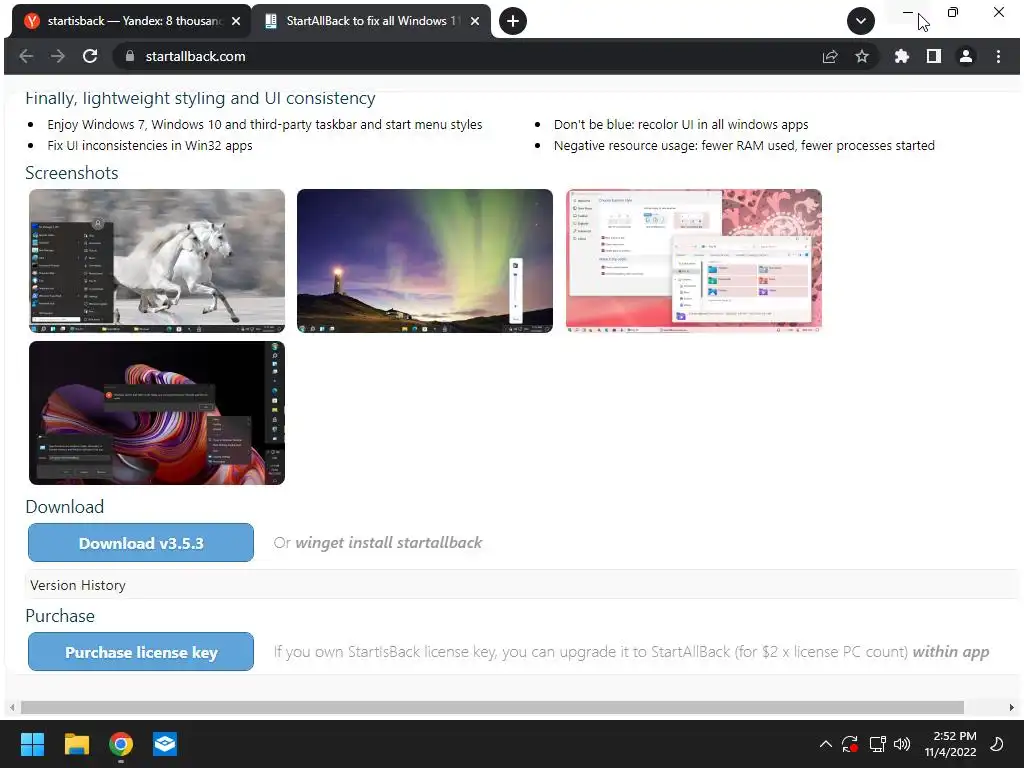The image size is (1024, 768).
Task: Click 'Negative resource usage' bullet text
Action: click(x=744, y=146)
